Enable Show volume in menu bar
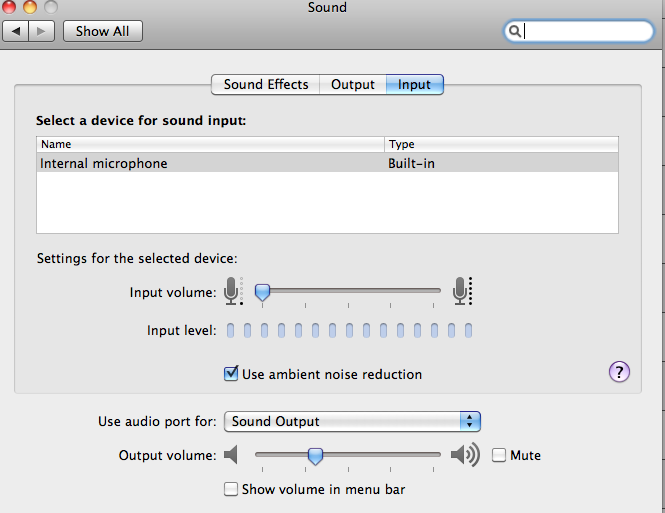 [231, 489]
